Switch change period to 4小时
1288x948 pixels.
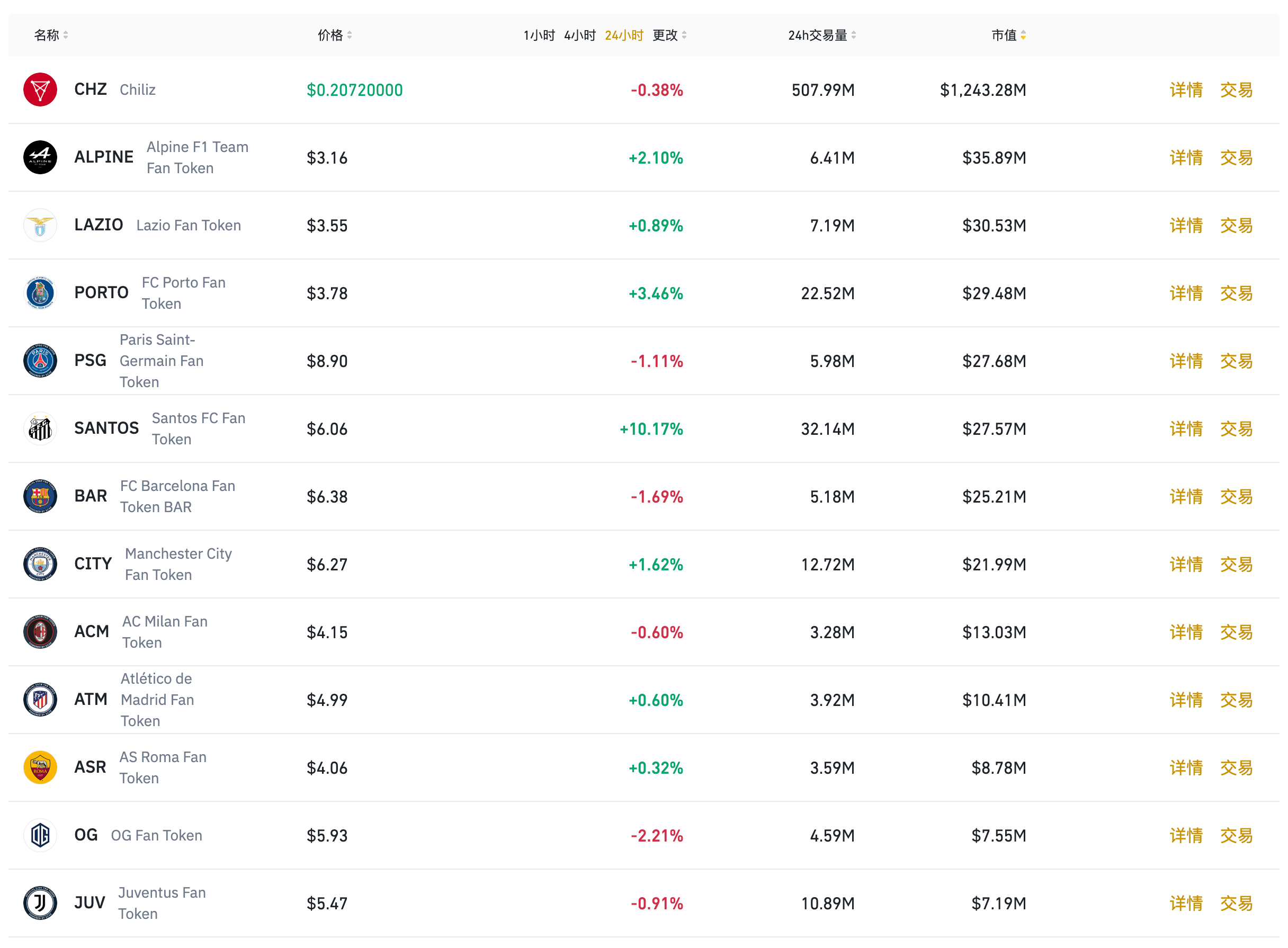tap(579, 35)
